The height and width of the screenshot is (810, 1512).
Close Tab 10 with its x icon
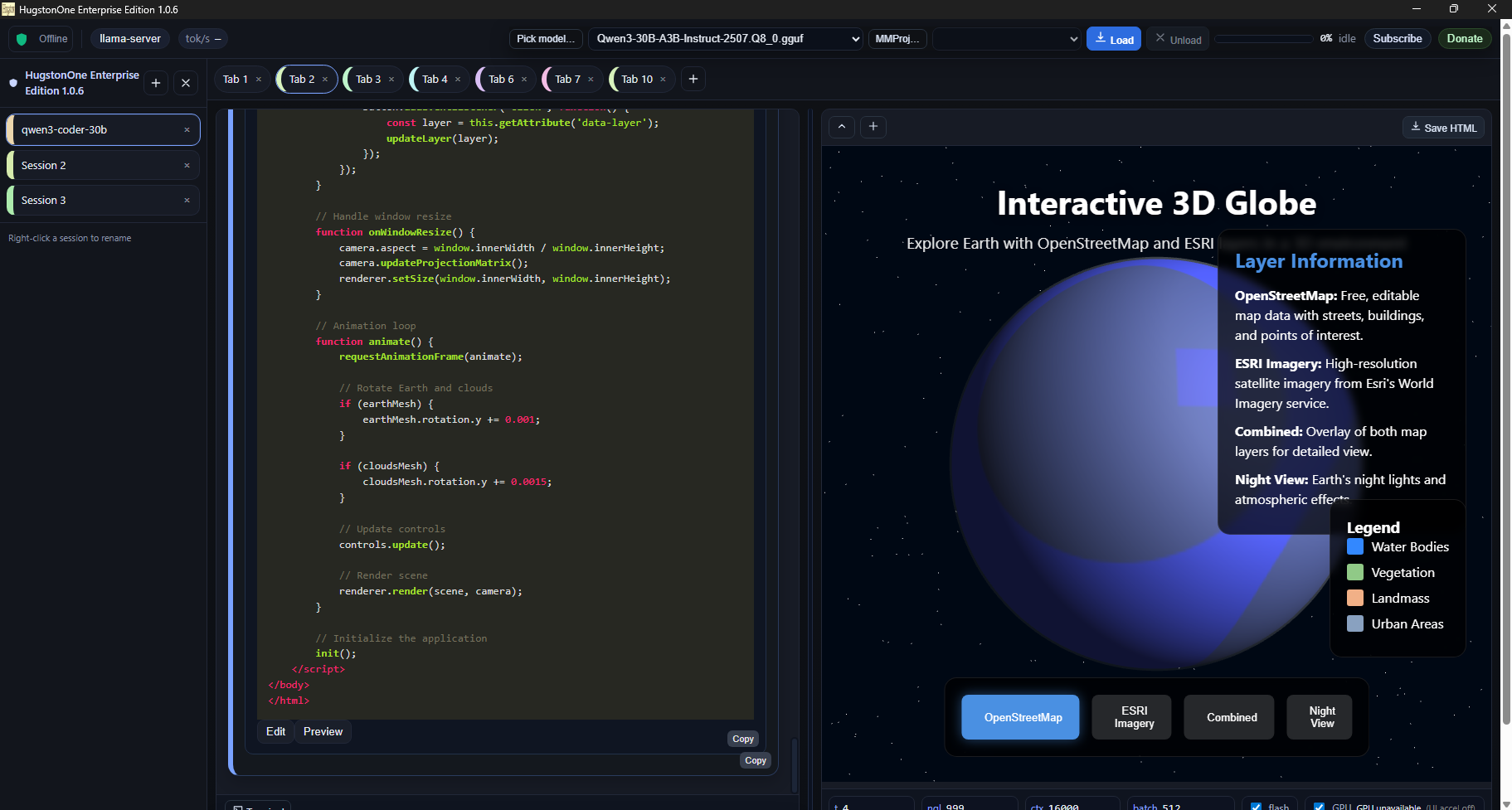[663, 80]
